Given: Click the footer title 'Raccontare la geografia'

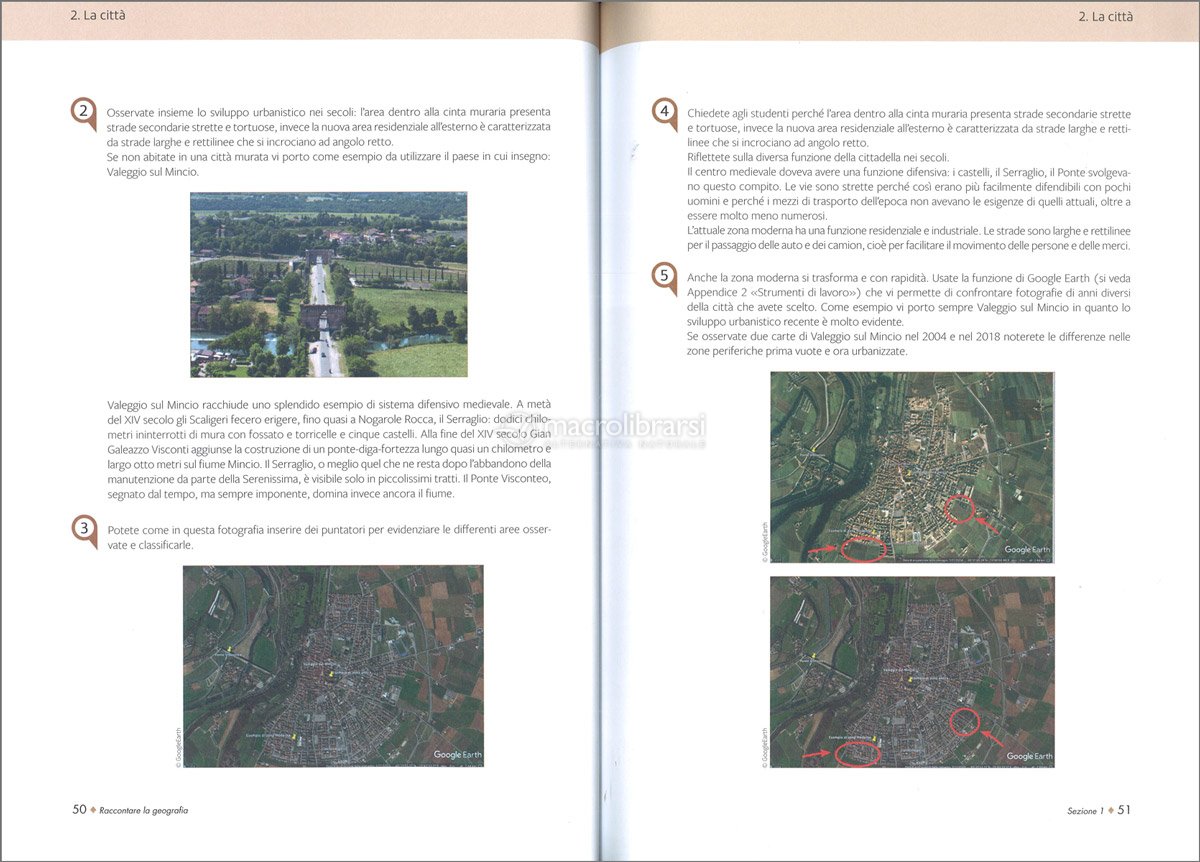Looking at the screenshot, I should (143, 810).
